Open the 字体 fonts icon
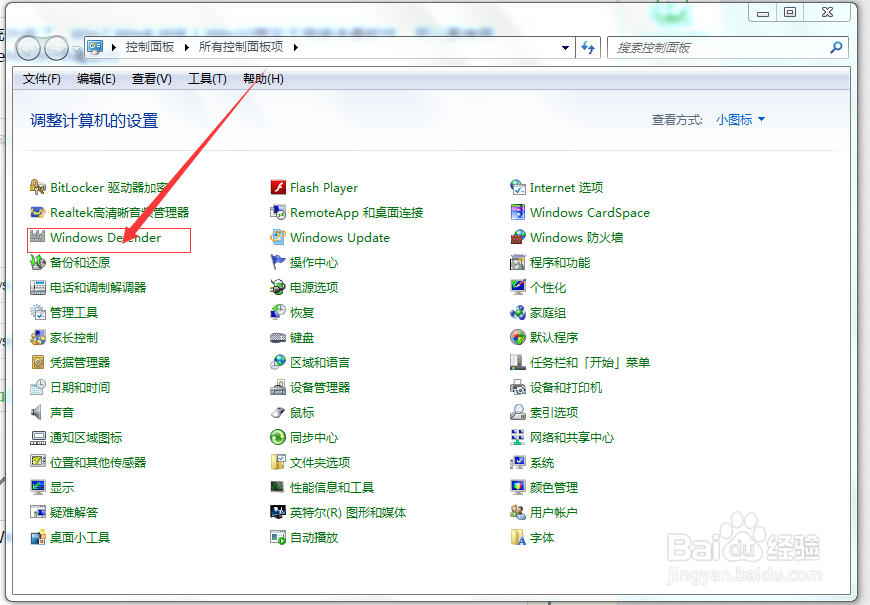The width and height of the screenshot is (870, 605). [518, 537]
